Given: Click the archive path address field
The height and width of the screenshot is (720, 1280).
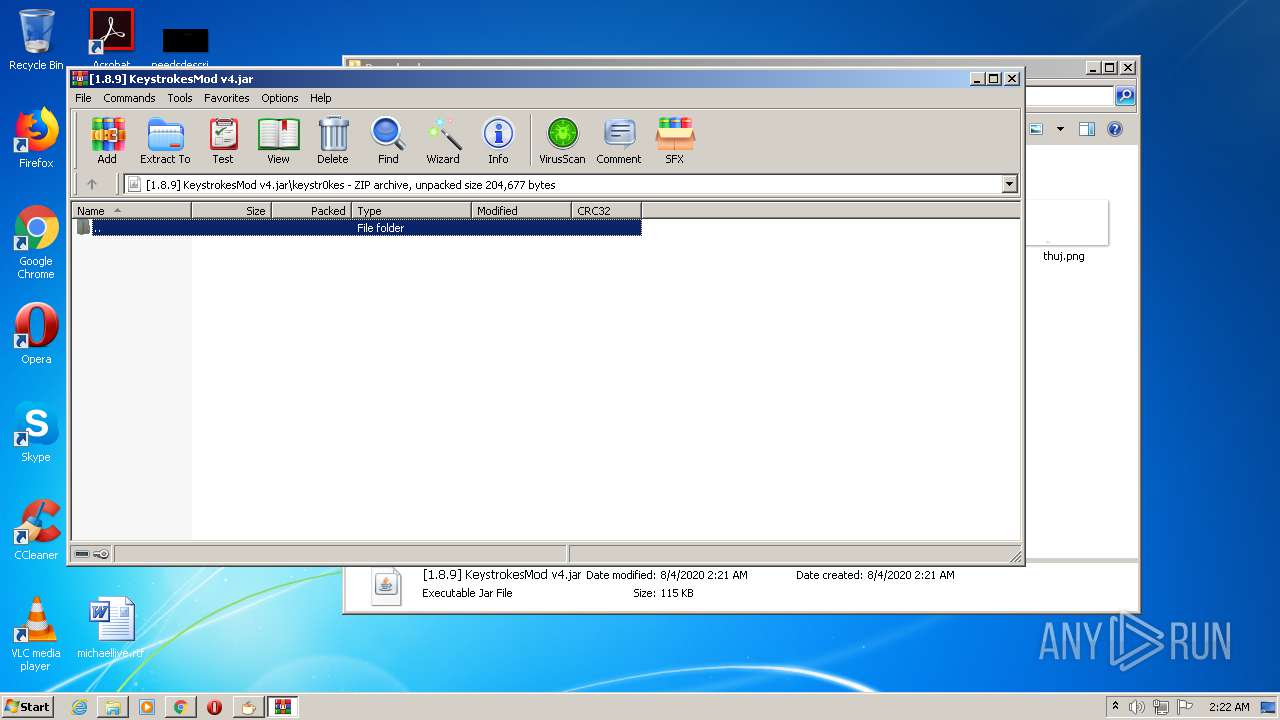Looking at the screenshot, I should pos(563,184).
